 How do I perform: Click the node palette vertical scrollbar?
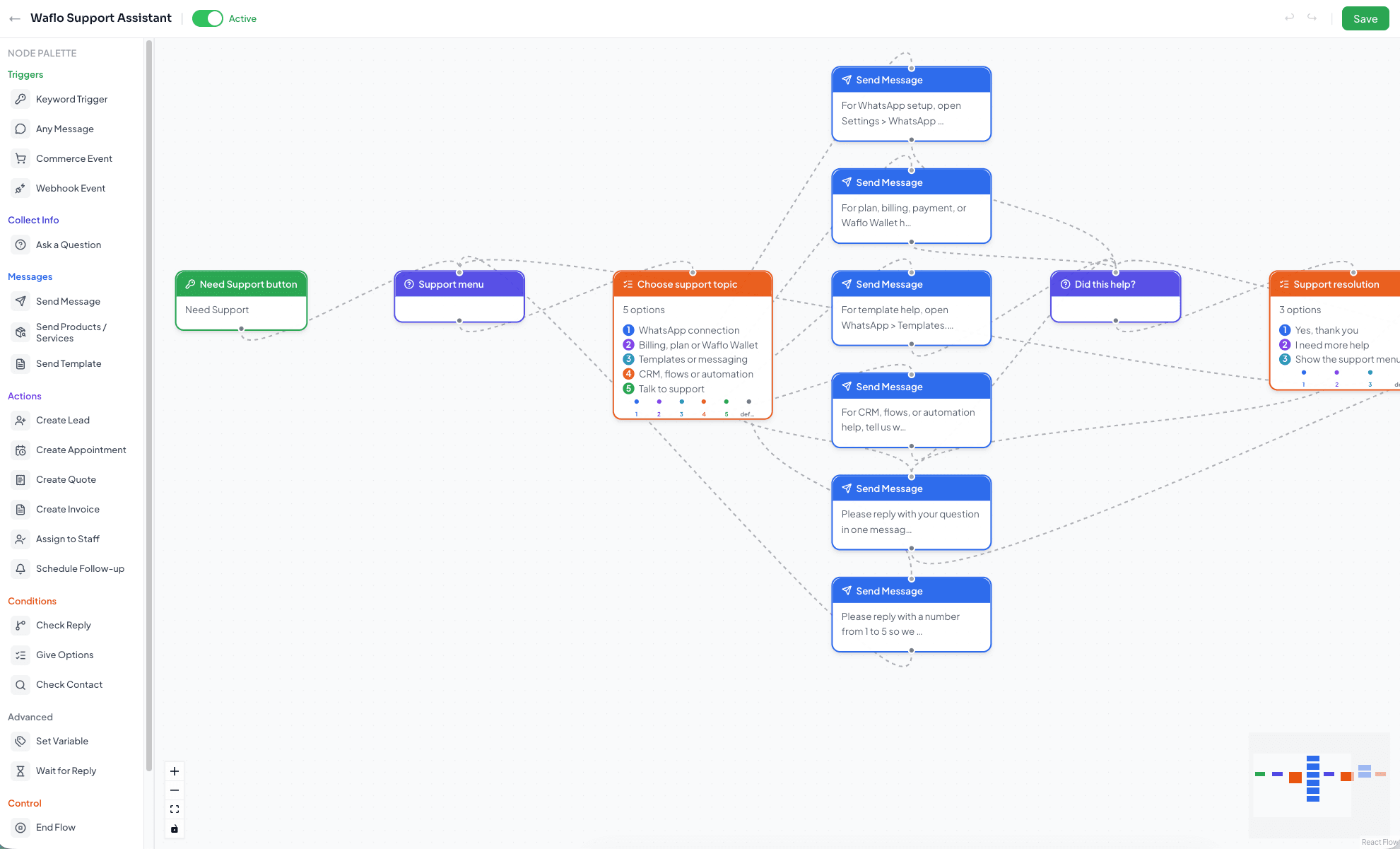click(x=148, y=406)
